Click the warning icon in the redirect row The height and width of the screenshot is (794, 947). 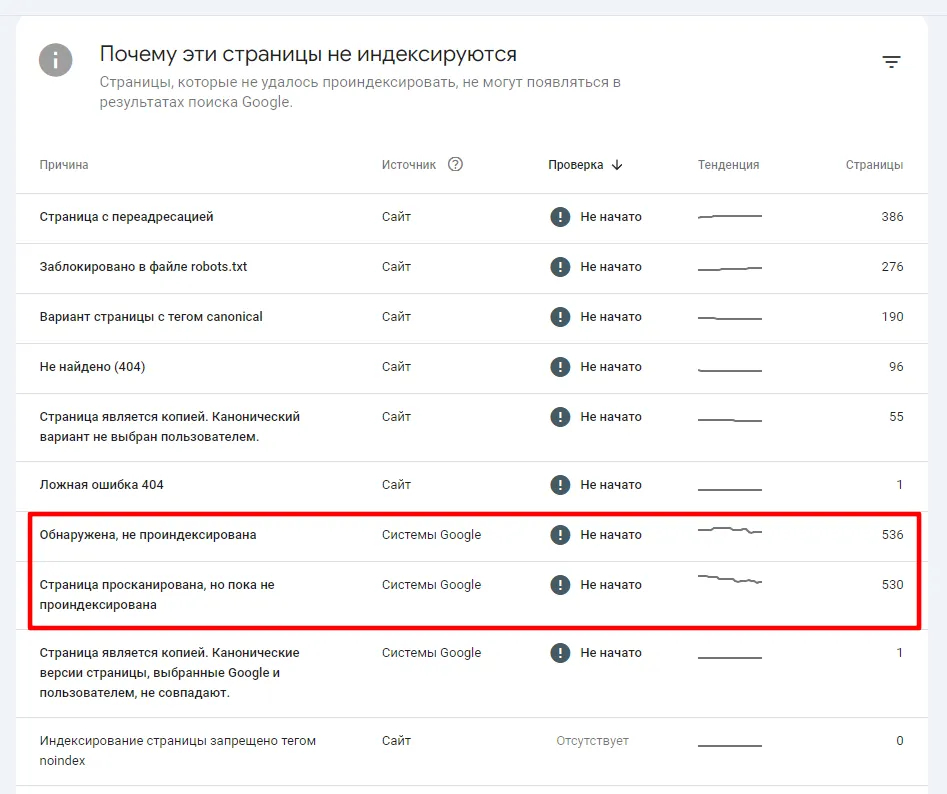[560, 217]
